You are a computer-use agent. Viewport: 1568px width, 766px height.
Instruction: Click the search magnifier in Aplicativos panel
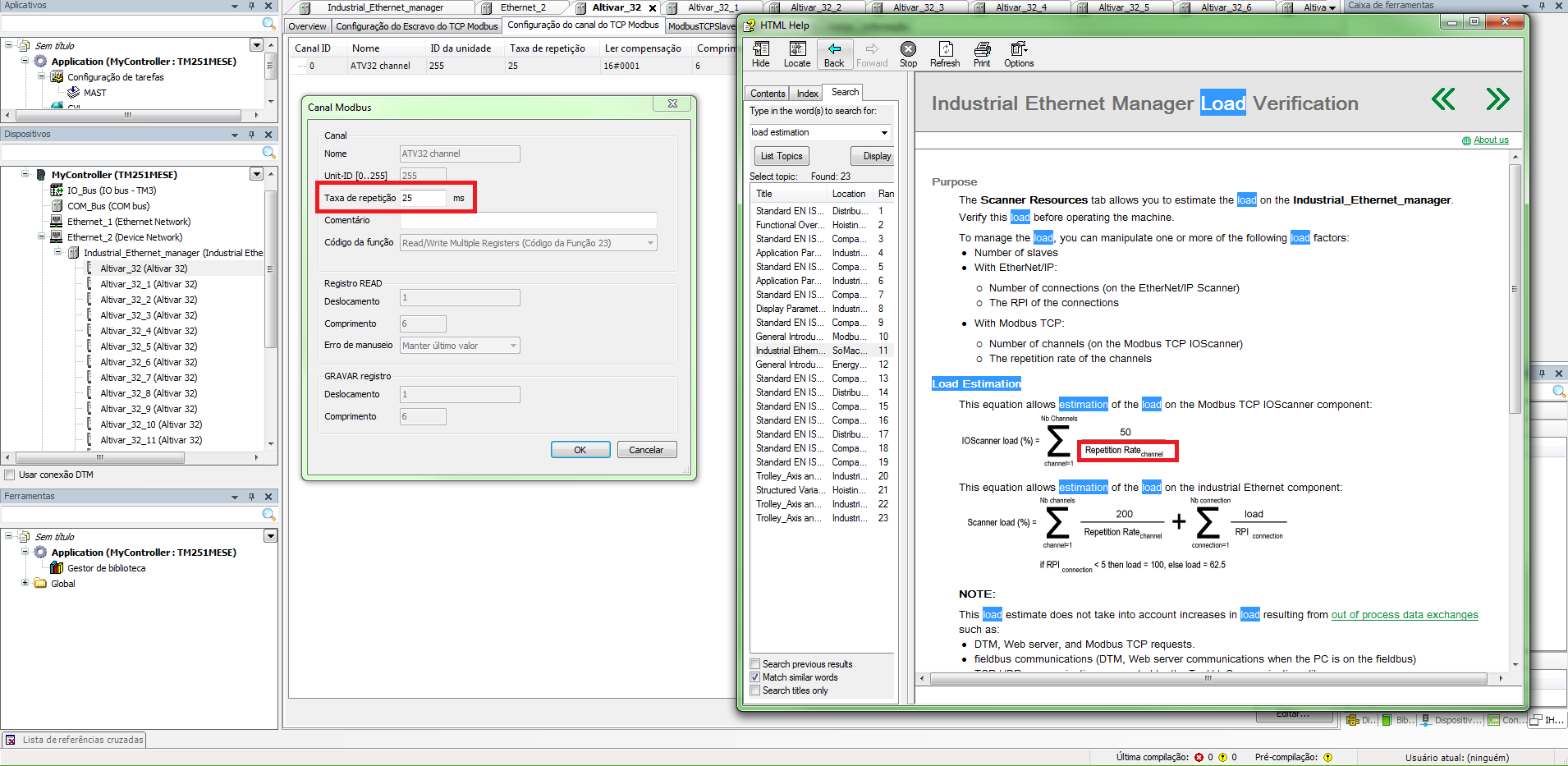click(268, 24)
